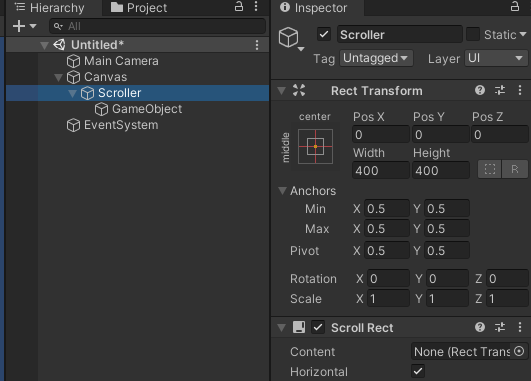Click the Pos Z field
The height and width of the screenshot is (381, 531).
[500, 134]
